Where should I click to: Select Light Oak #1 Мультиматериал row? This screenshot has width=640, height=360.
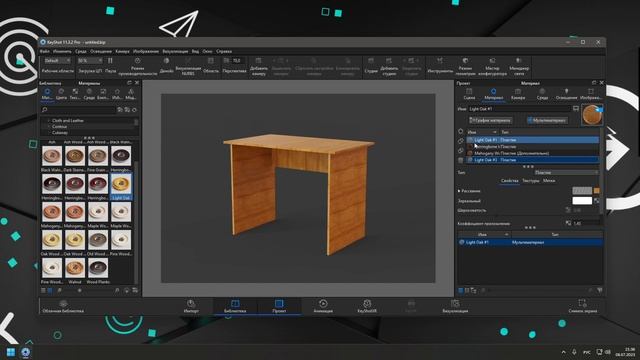click(x=530, y=242)
